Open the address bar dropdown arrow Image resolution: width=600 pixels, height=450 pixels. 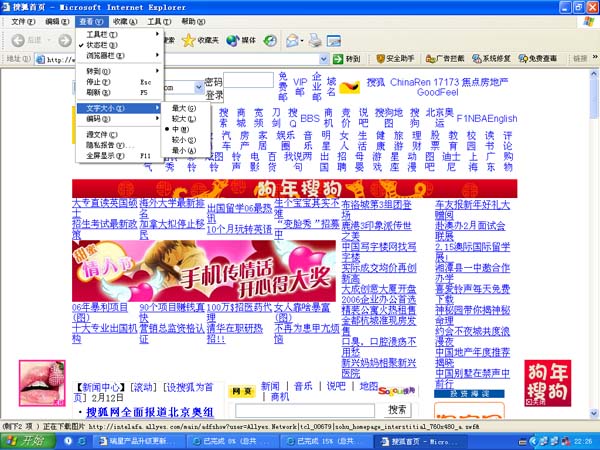point(324,59)
